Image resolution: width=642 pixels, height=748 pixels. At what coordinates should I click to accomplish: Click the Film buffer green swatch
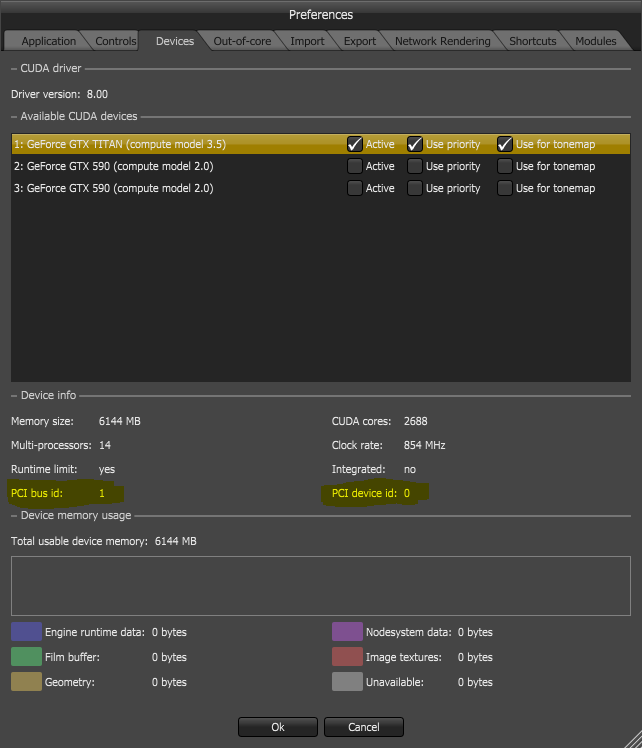26,657
